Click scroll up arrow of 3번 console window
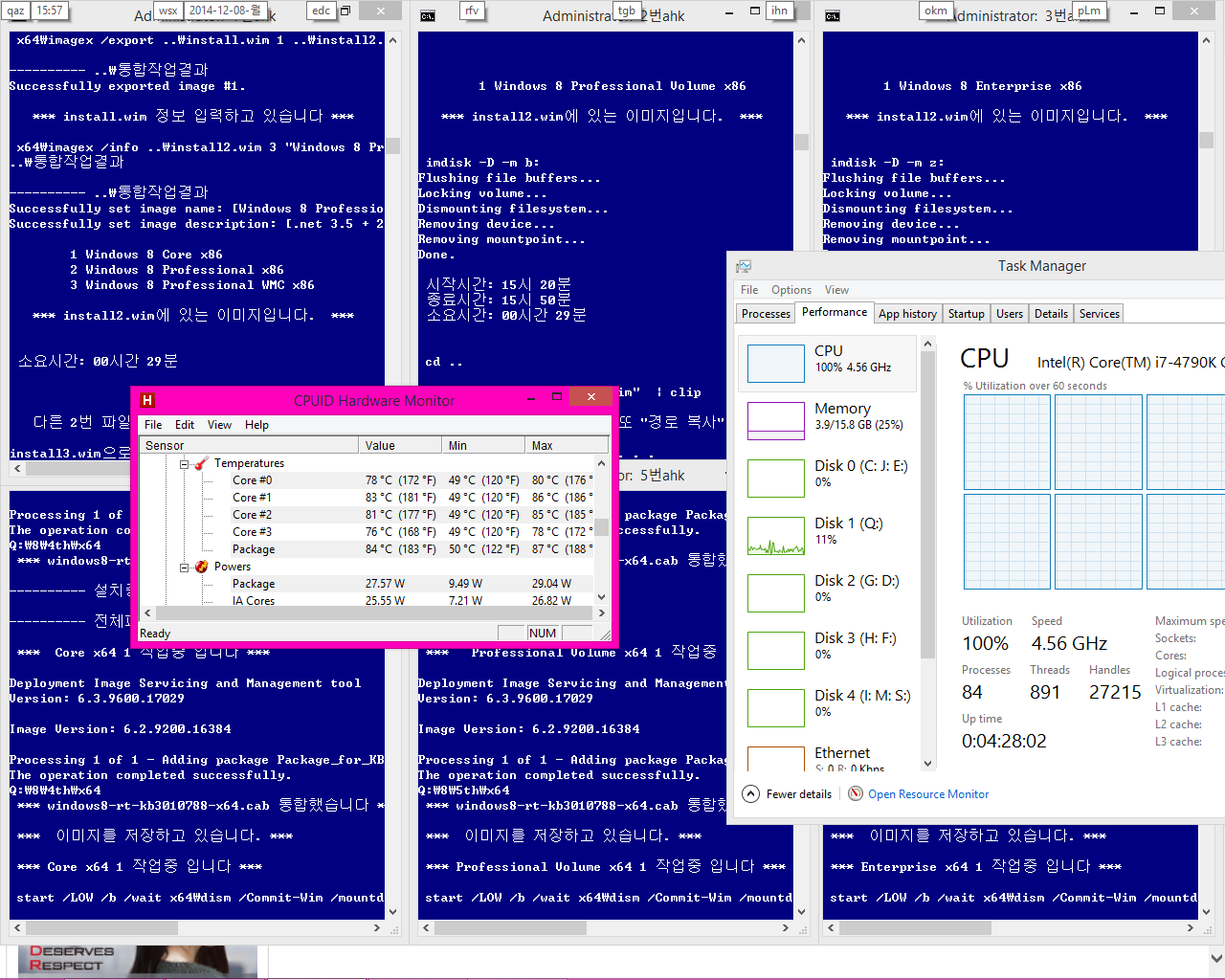 [1206, 40]
